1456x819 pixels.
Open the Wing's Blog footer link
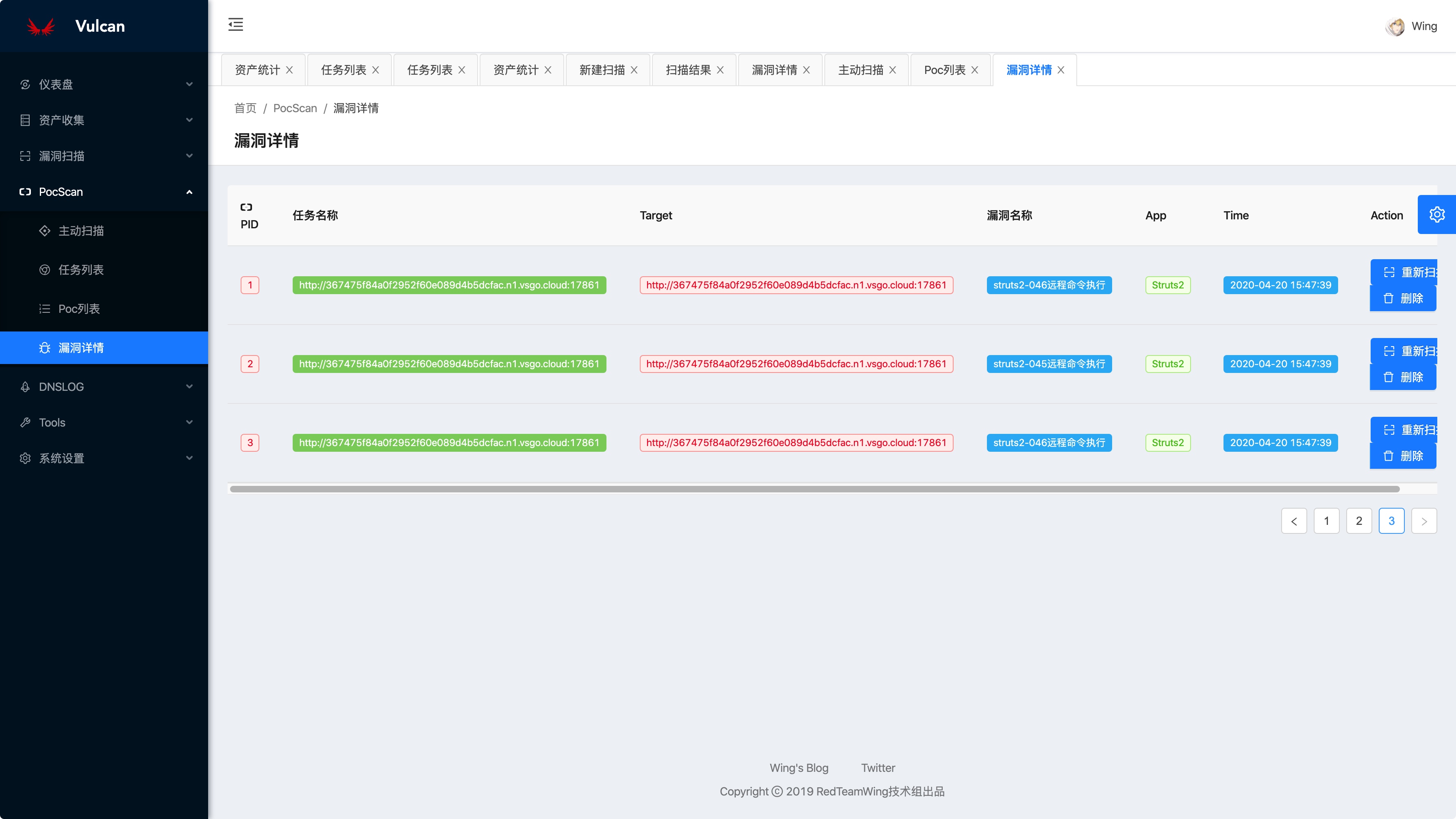pos(799,768)
